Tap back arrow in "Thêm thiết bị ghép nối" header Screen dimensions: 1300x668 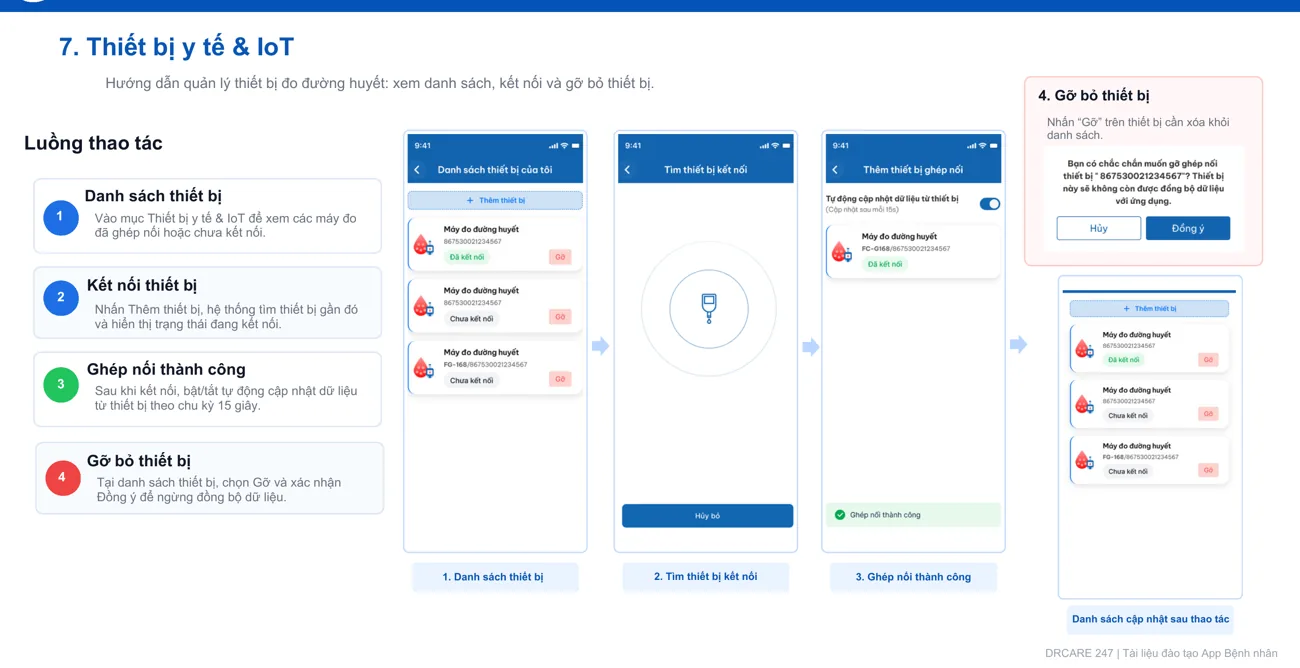(x=836, y=170)
